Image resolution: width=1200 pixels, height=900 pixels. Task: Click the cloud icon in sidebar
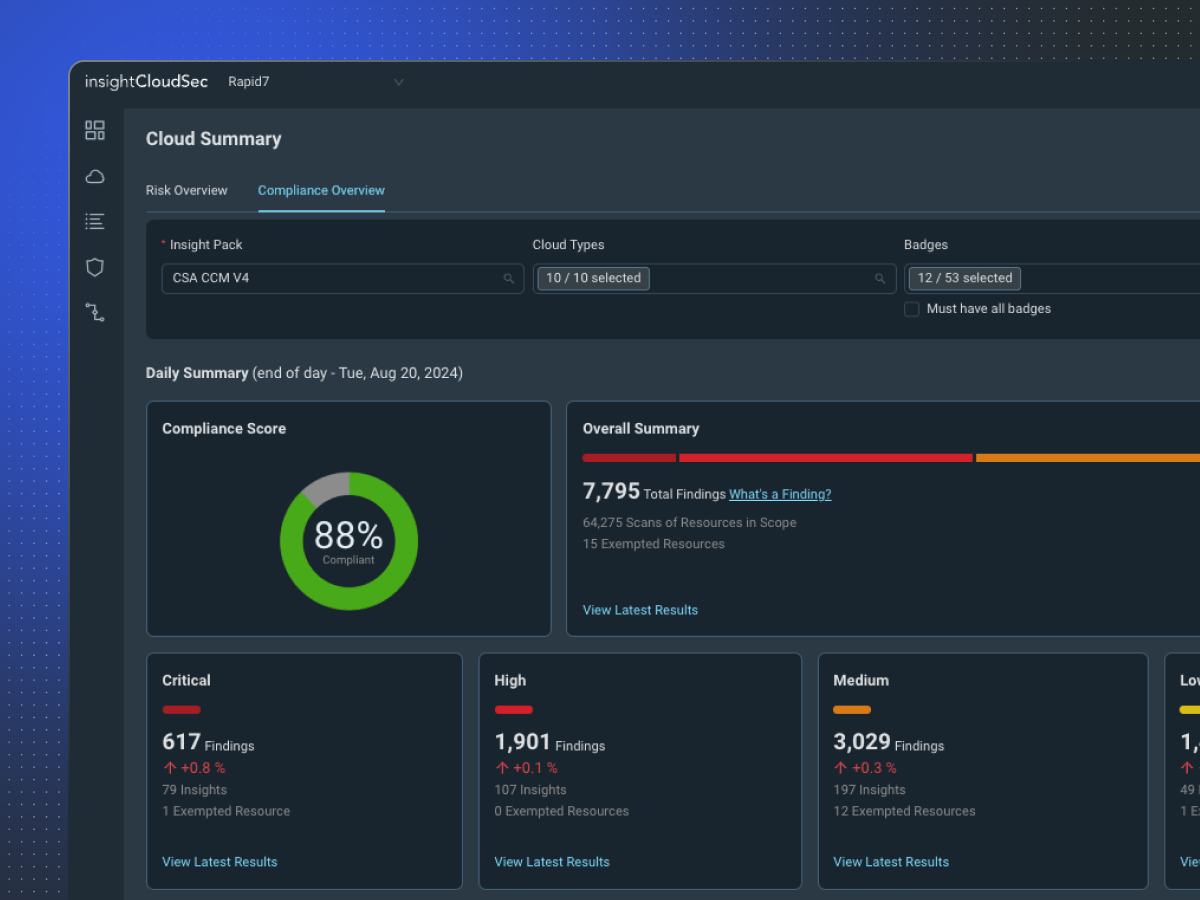(x=95, y=177)
